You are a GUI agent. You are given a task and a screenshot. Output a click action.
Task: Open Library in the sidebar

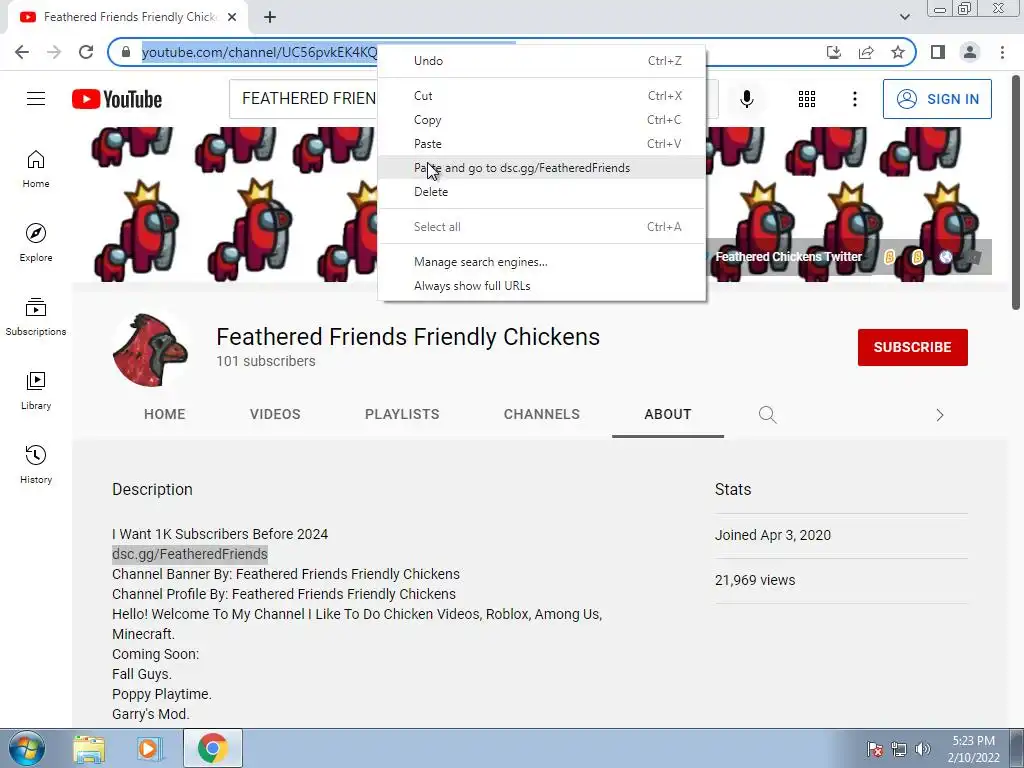(36, 391)
